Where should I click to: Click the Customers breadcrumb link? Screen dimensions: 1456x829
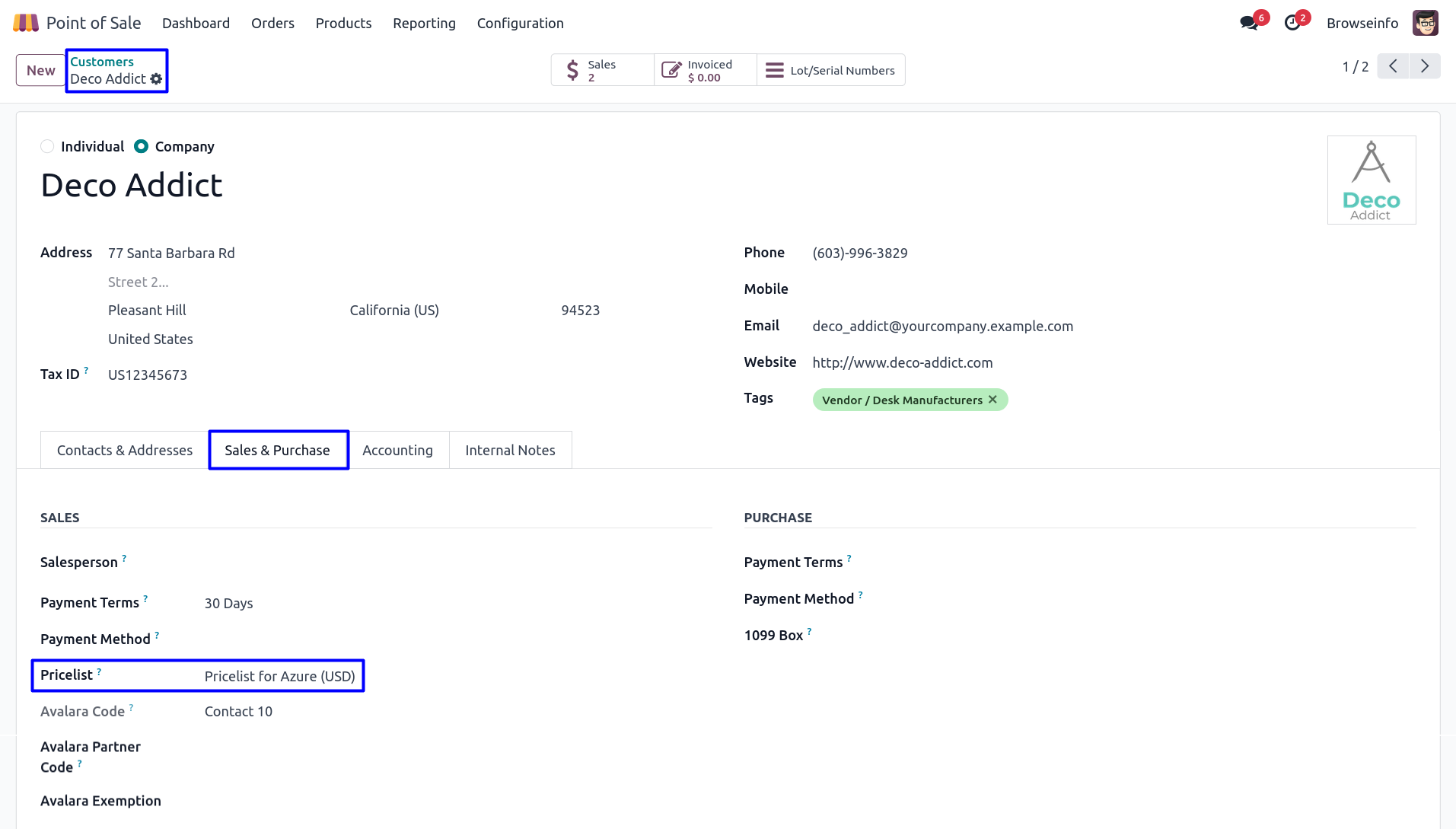click(x=102, y=62)
